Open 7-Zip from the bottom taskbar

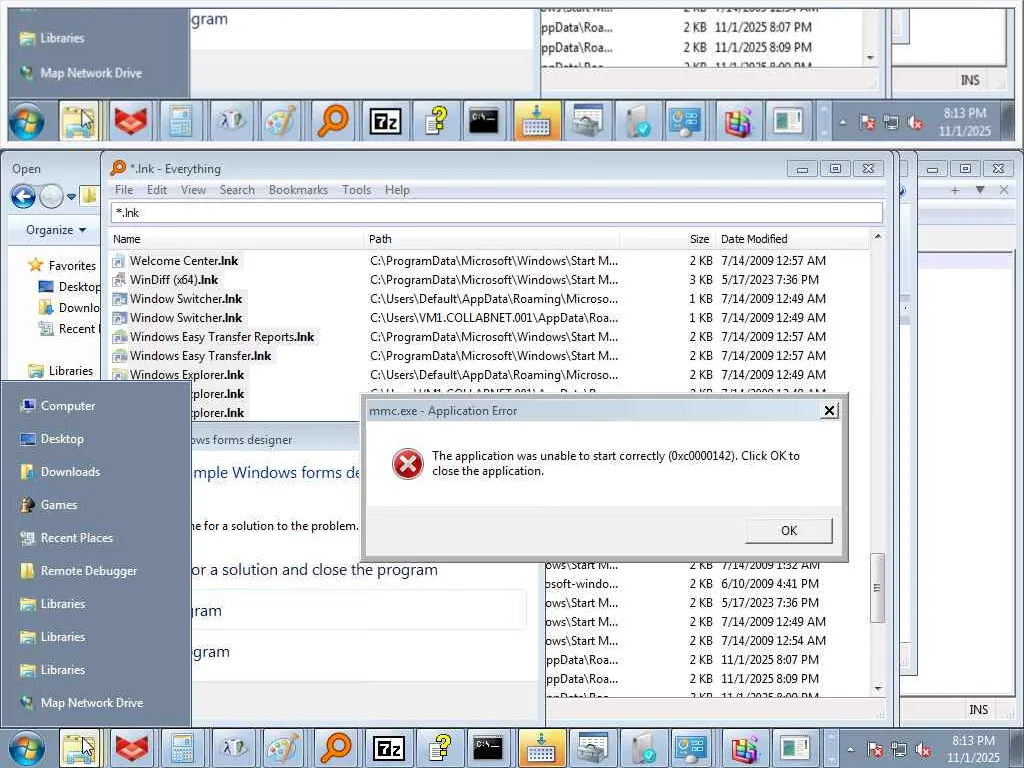click(388, 748)
